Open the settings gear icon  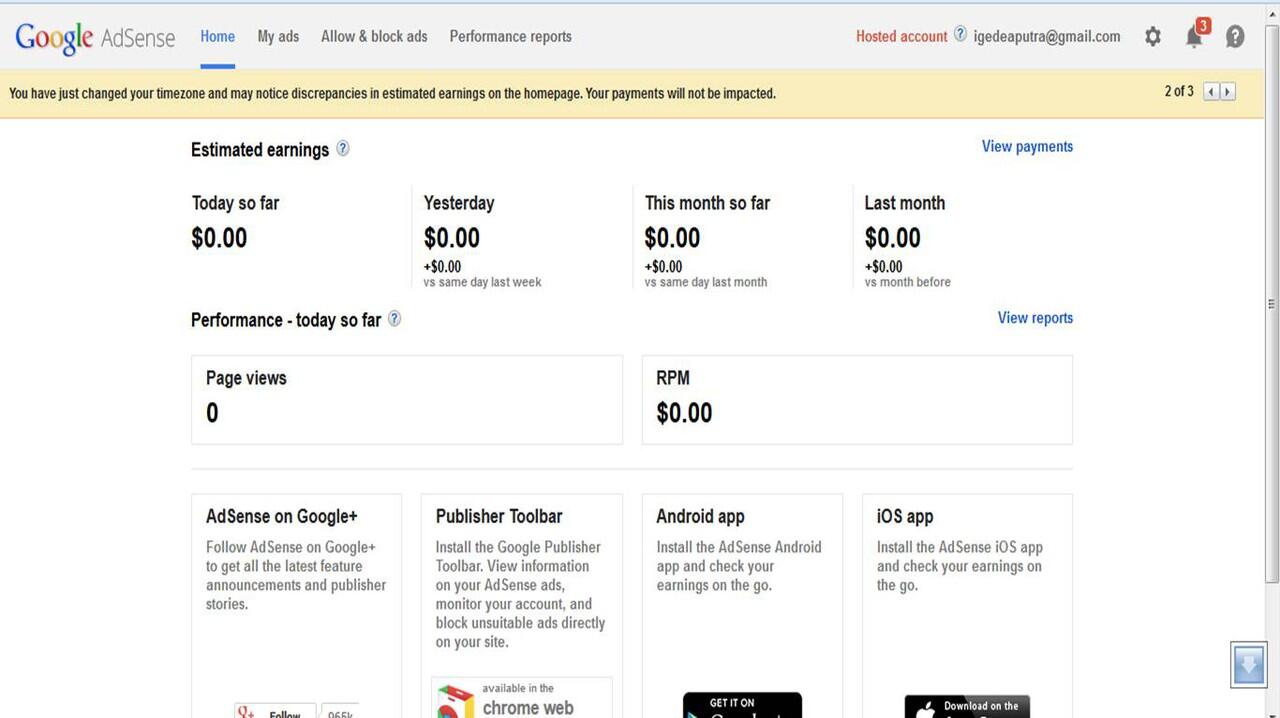[1153, 37]
